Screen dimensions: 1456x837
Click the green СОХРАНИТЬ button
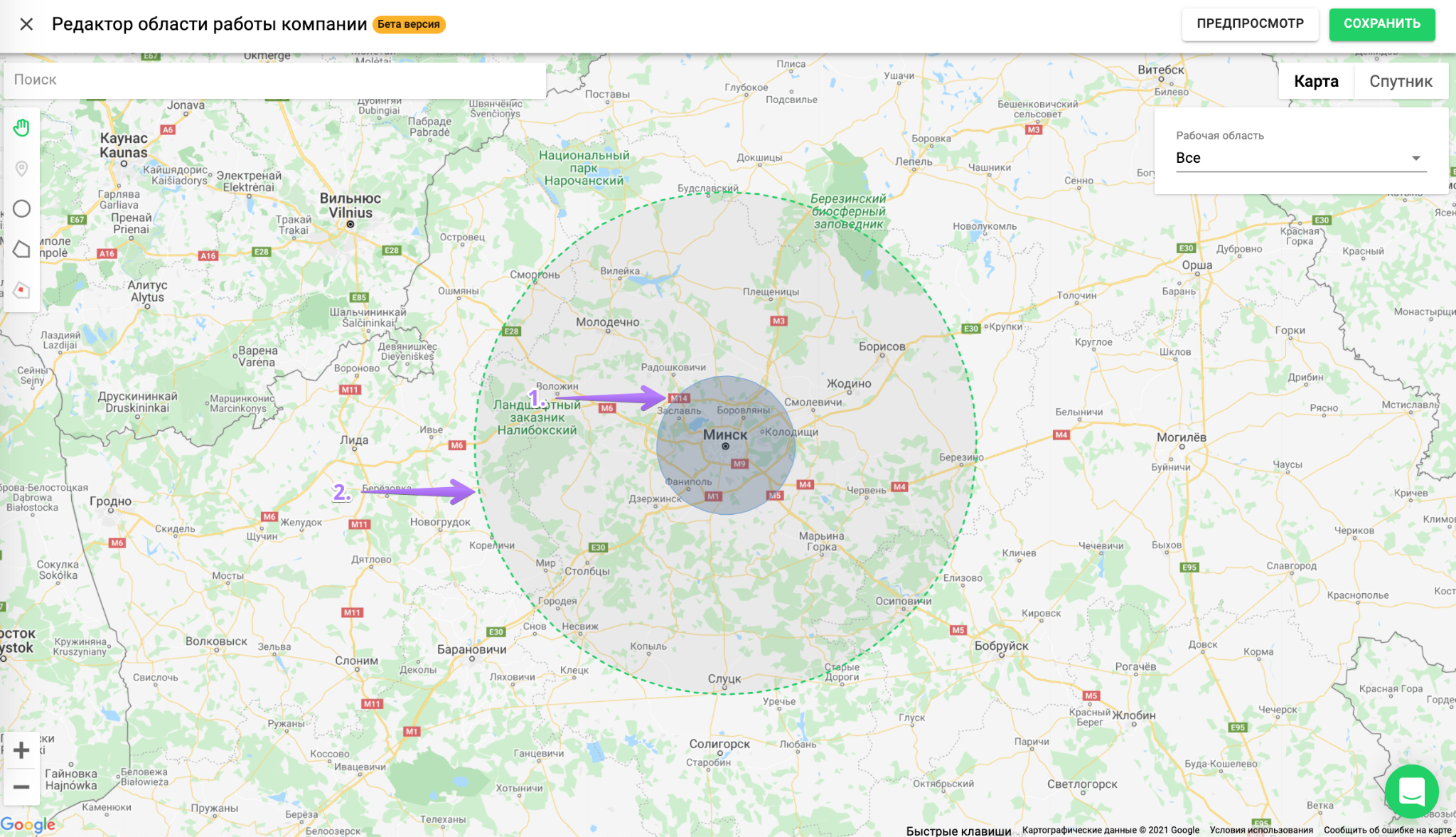pyautogui.click(x=1381, y=24)
